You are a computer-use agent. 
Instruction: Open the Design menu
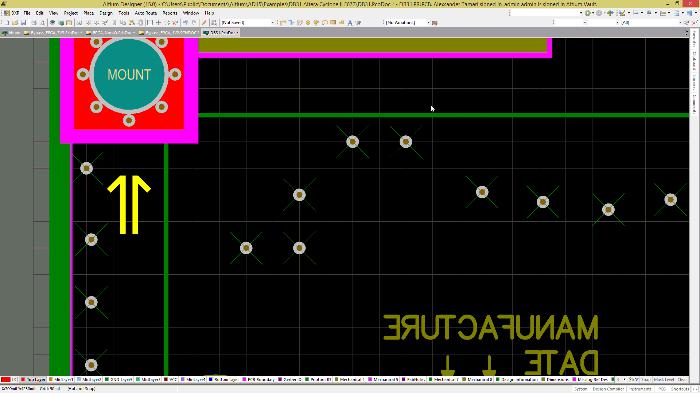pyautogui.click(x=106, y=13)
